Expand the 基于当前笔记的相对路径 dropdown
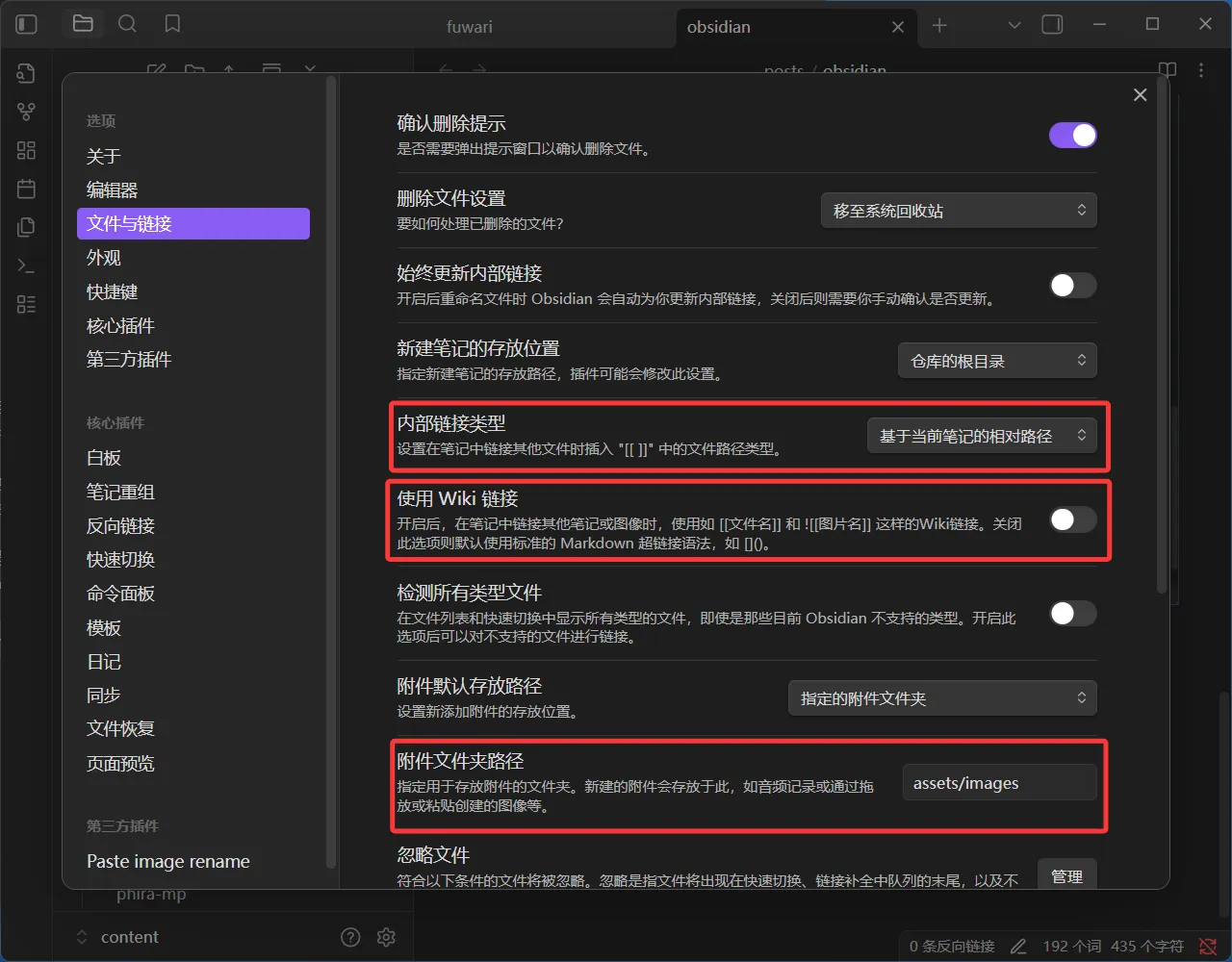 [981, 436]
